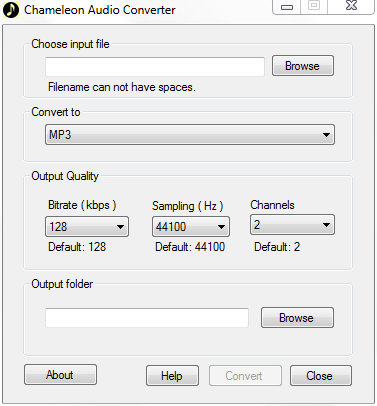Open the Sampling Hz dropdown

pos(191,227)
